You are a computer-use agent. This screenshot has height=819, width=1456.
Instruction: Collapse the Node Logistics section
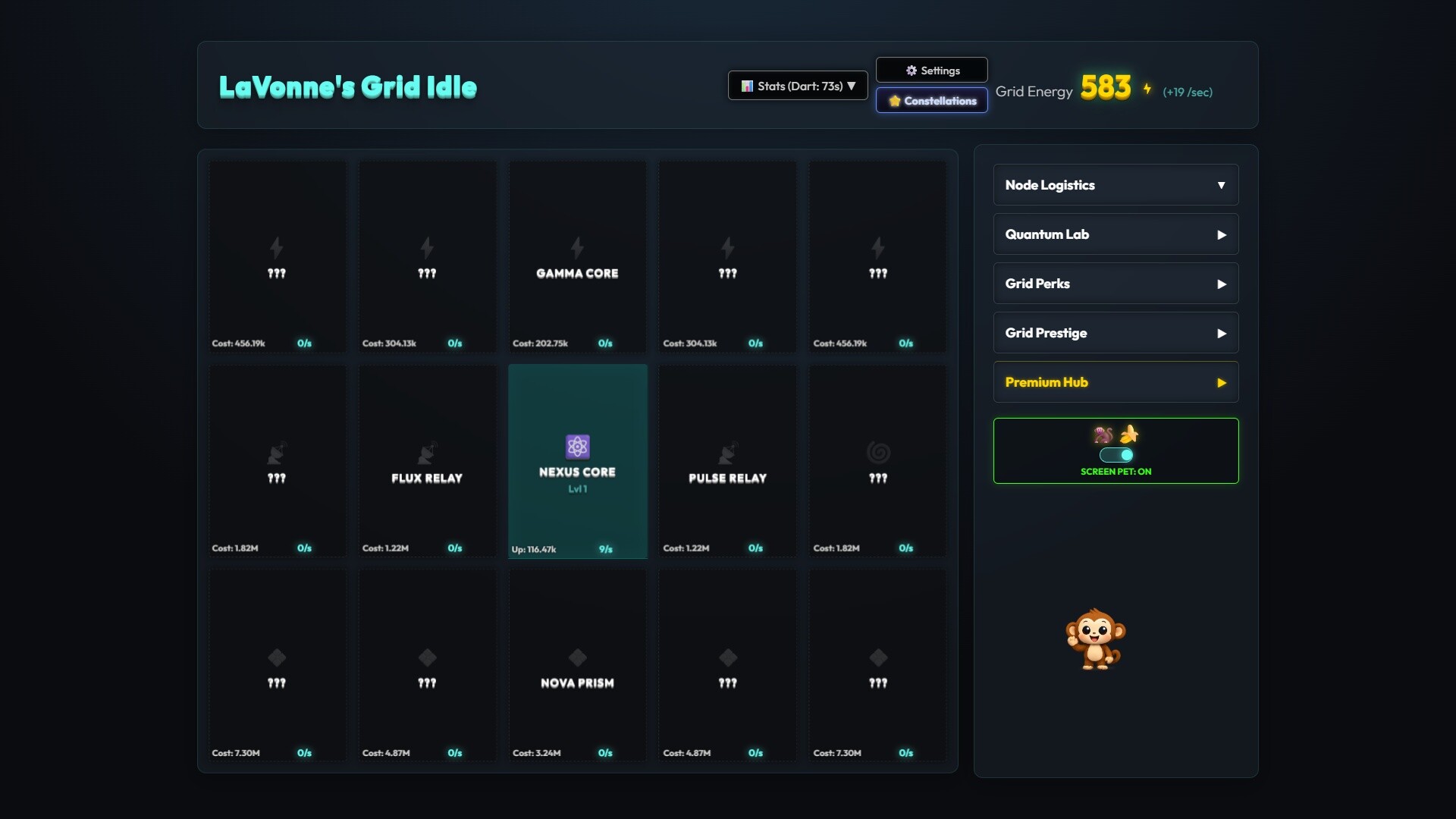click(x=1116, y=185)
